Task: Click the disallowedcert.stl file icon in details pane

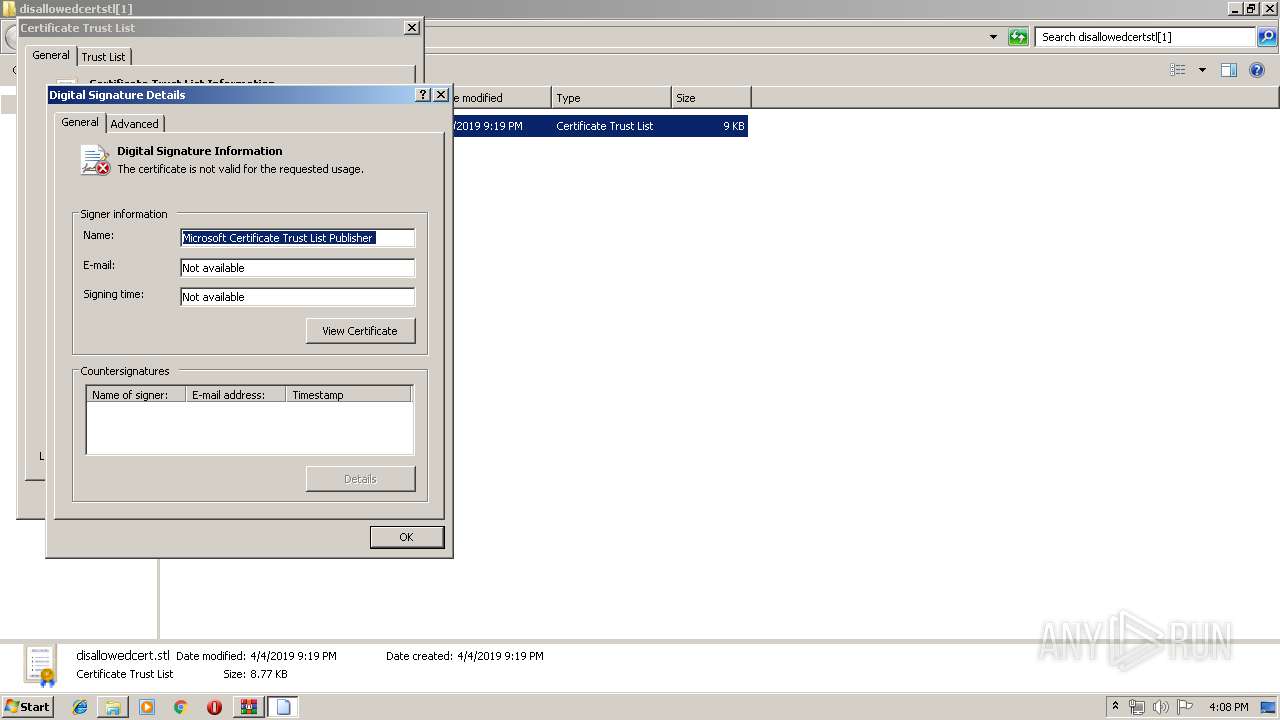Action: 41,666
